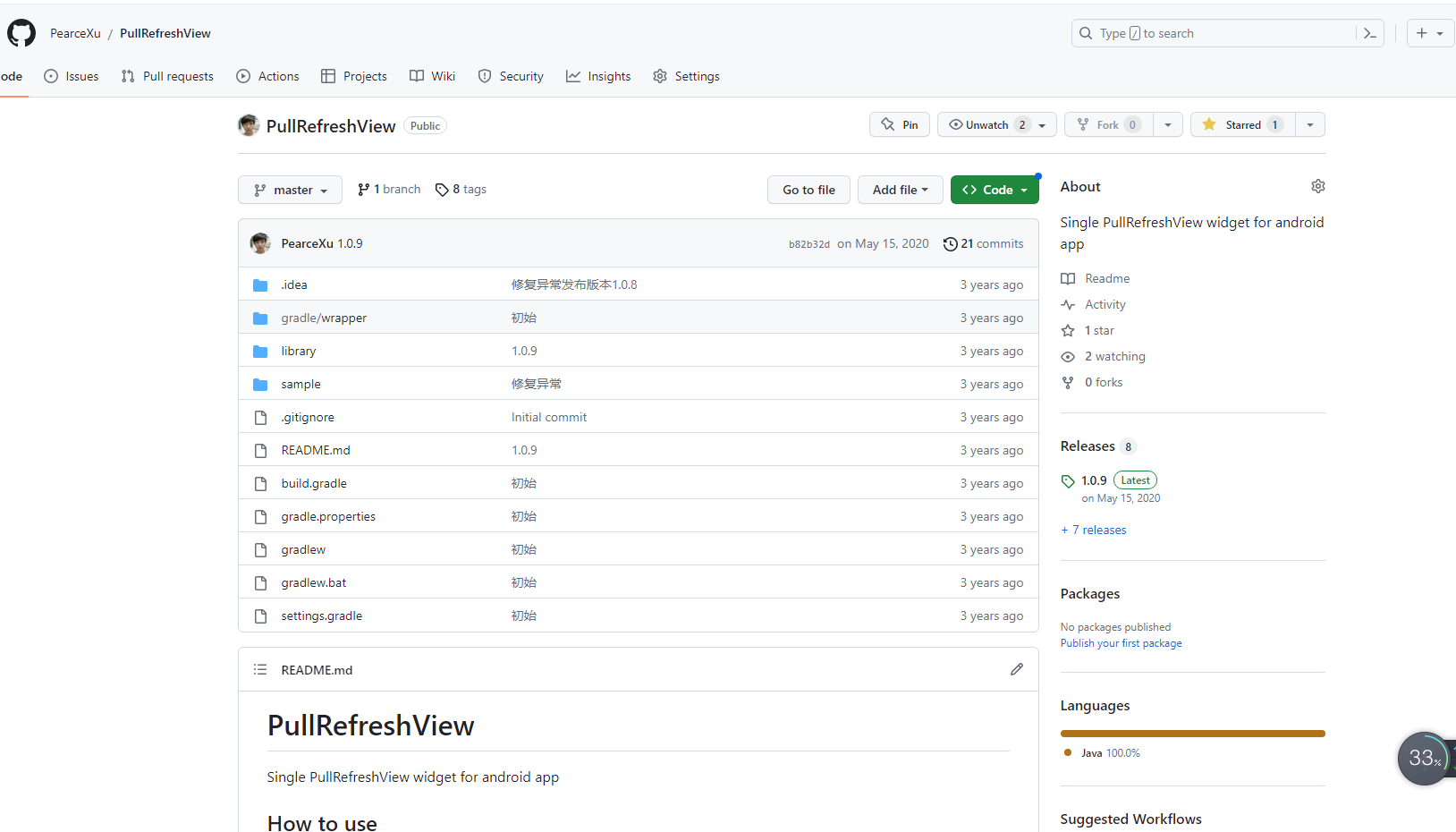Click the eye icon next to 2 watching

tap(1068, 356)
